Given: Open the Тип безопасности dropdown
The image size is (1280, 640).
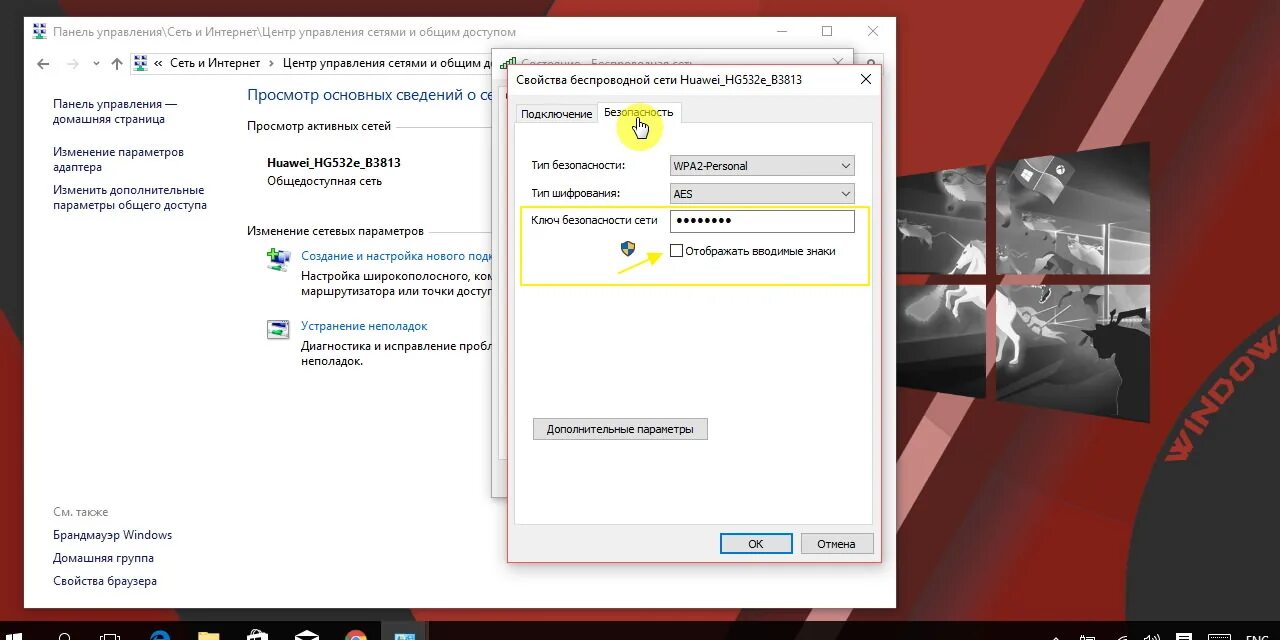Looking at the screenshot, I should 762,166.
